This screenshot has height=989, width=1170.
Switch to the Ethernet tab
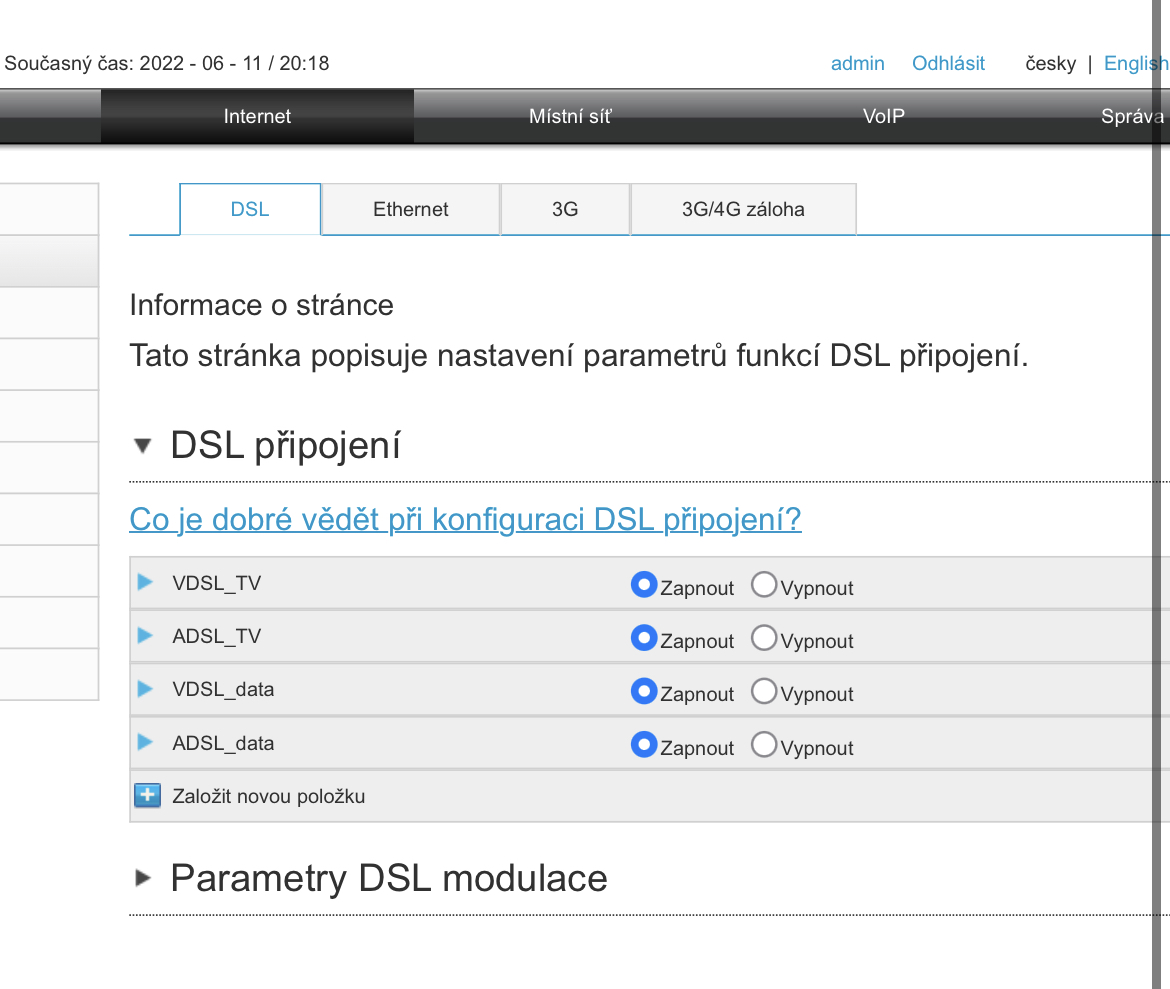(410, 209)
